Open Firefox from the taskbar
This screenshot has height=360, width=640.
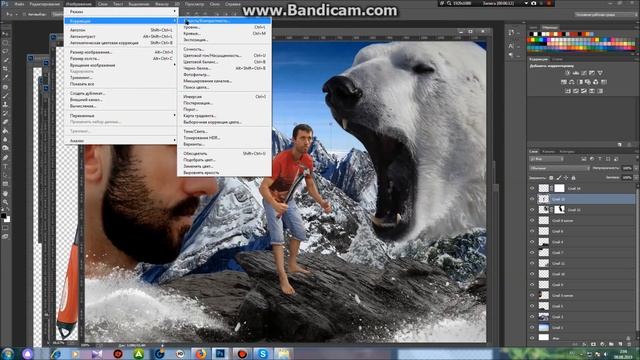(200, 353)
